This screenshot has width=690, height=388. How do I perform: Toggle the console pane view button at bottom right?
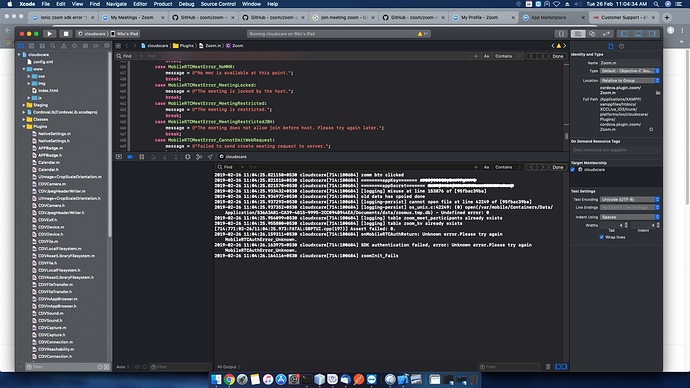(564, 366)
